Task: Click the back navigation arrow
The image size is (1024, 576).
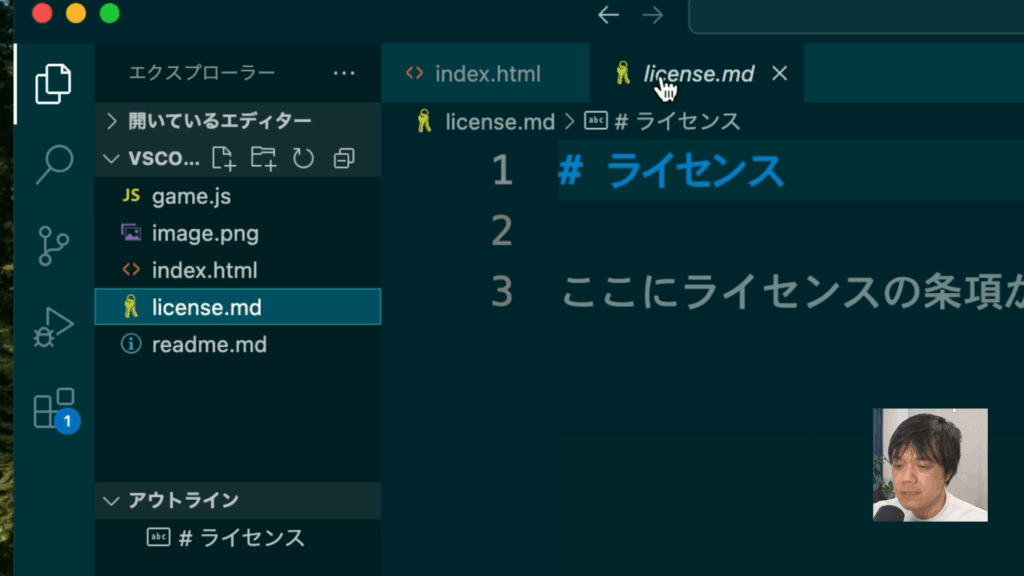Action: pos(608,15)
